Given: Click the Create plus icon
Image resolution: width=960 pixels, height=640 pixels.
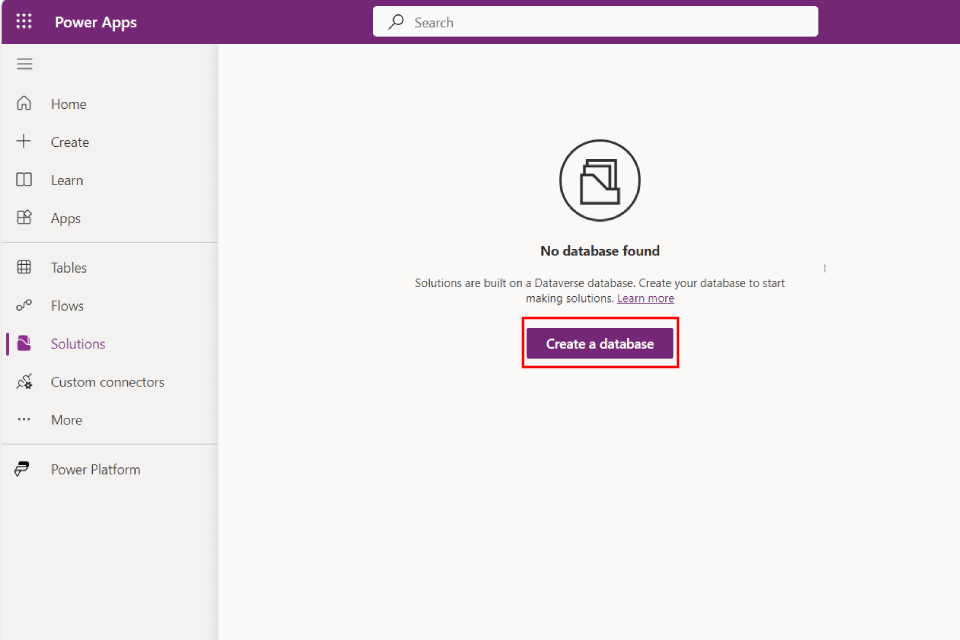Looking at the screenshot, I should [25, 142].
